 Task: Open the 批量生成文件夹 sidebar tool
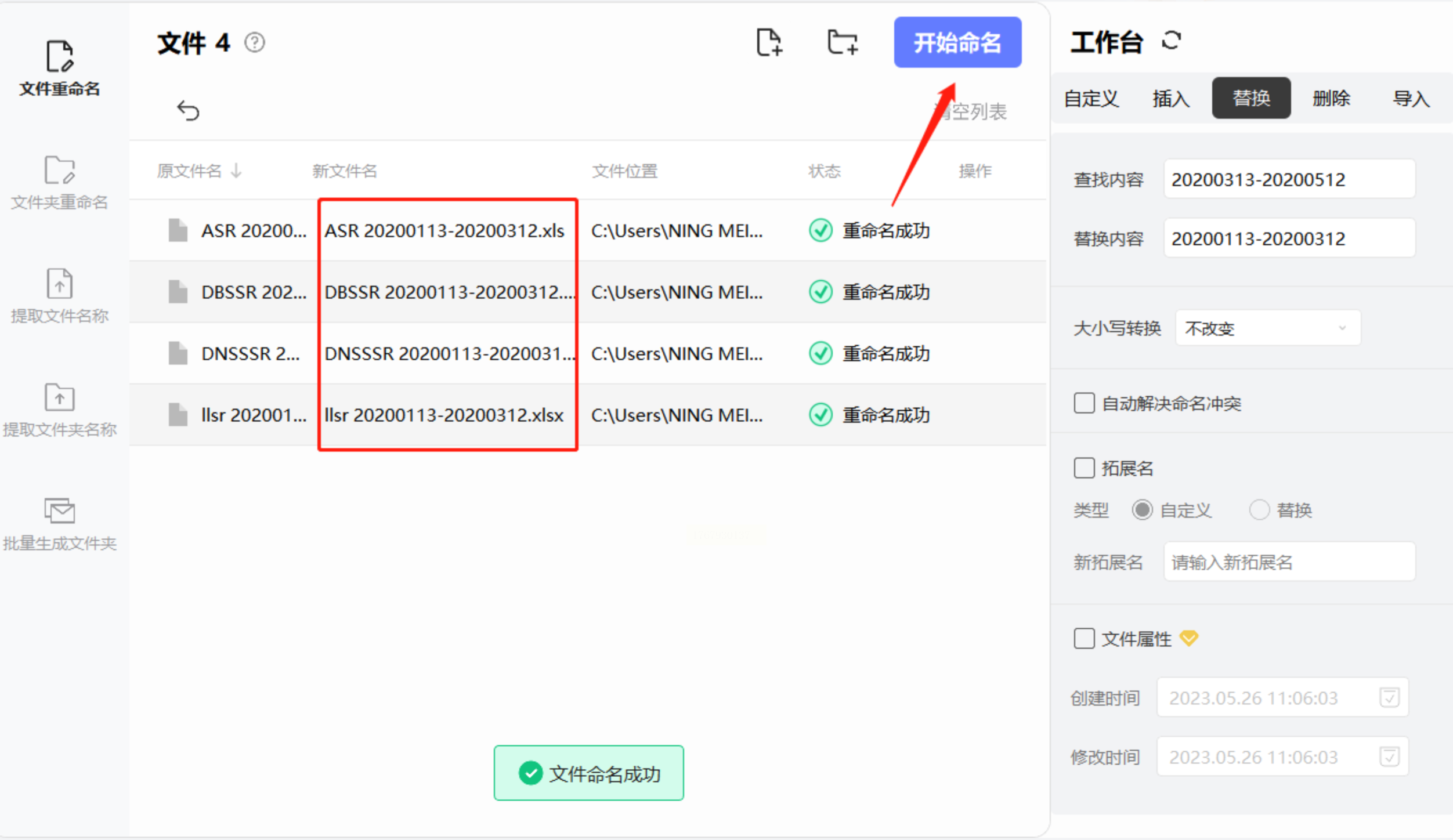click(x=59, y=523)
